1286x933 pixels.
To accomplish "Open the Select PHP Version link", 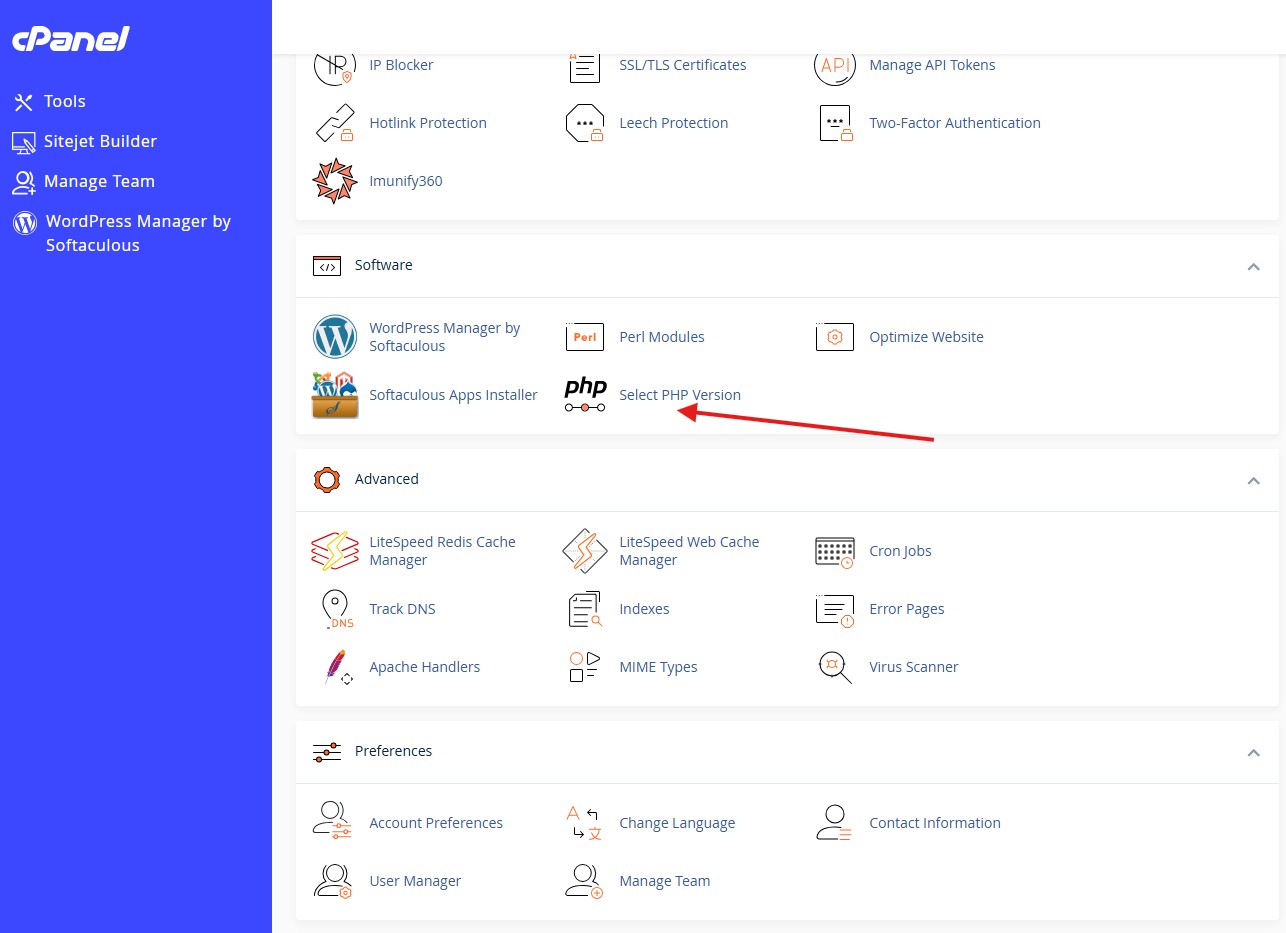I will pyautogui.click(x=680, y=395).
